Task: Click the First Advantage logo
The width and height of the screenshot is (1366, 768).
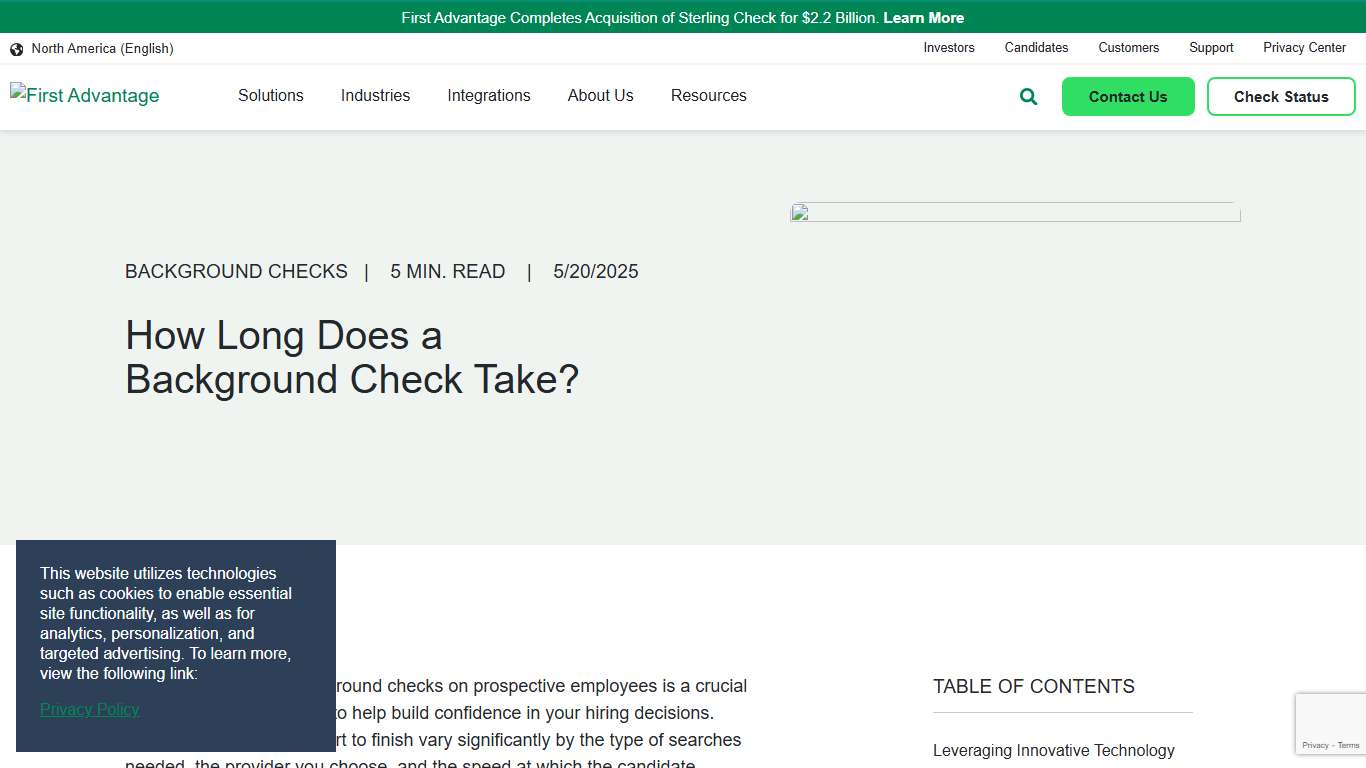Action: coord(84,95)
